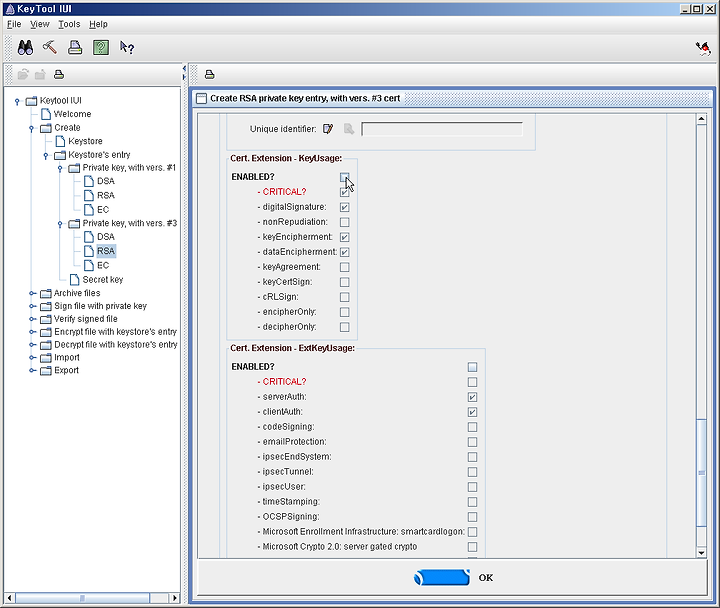Screen dimensions: 720x608
Task: Activate the context help arrow-question icon
Action: pyautogui.click(x=126, y=47)
